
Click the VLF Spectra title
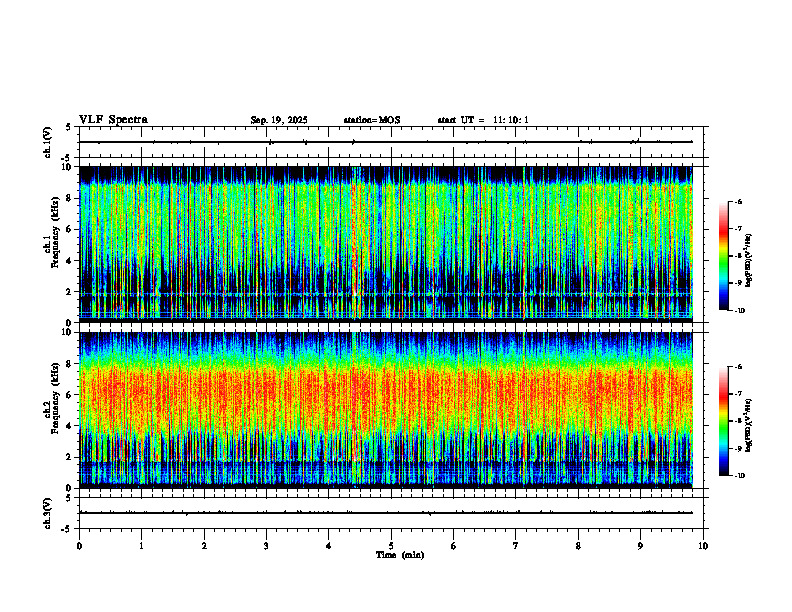113,120
